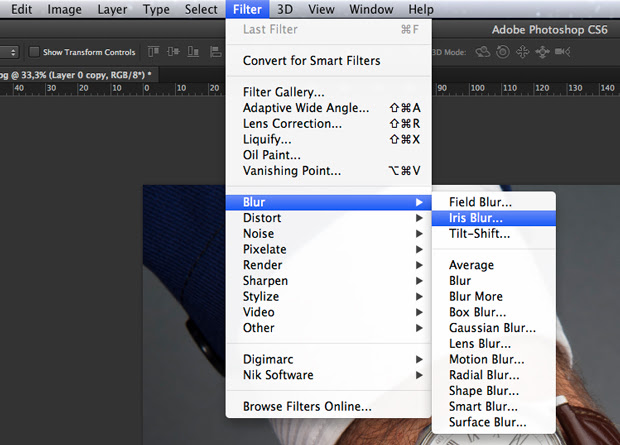
Task: Click the highlighted Blur submenu entry
Action: pyautogui.click(x=329, y=202)
